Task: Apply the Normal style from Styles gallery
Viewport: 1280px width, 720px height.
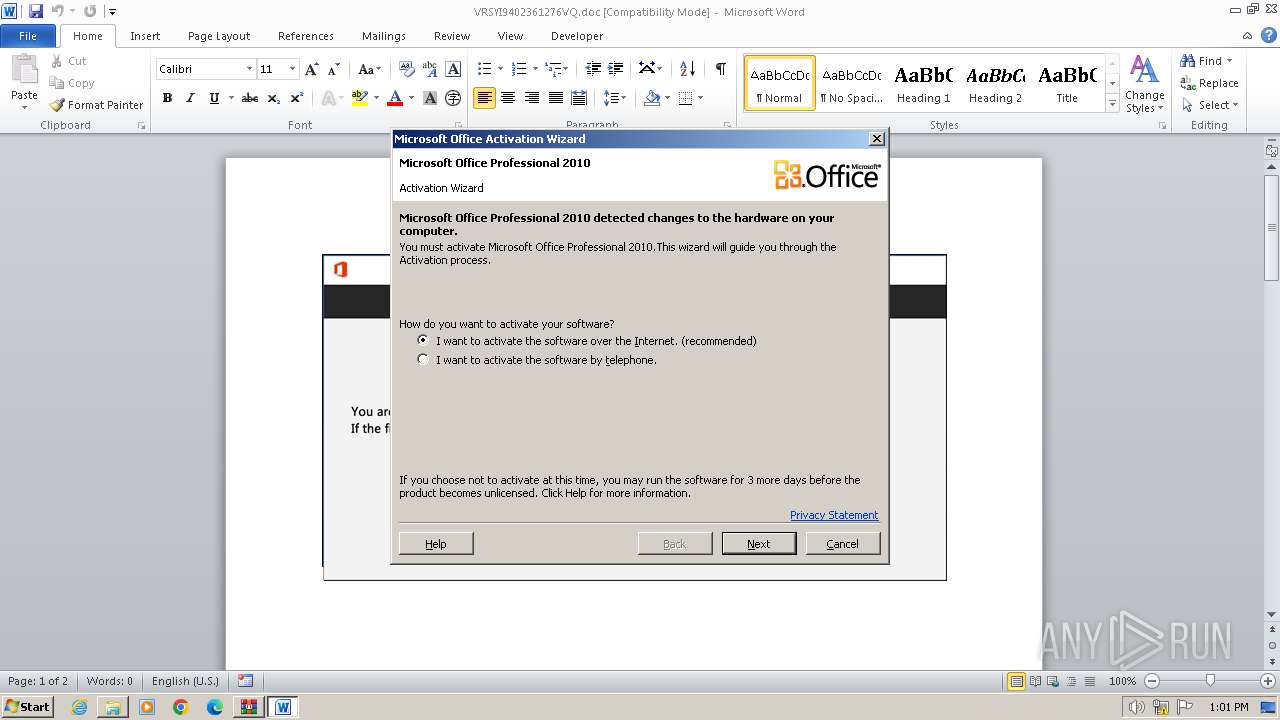Action: point(780,83)
